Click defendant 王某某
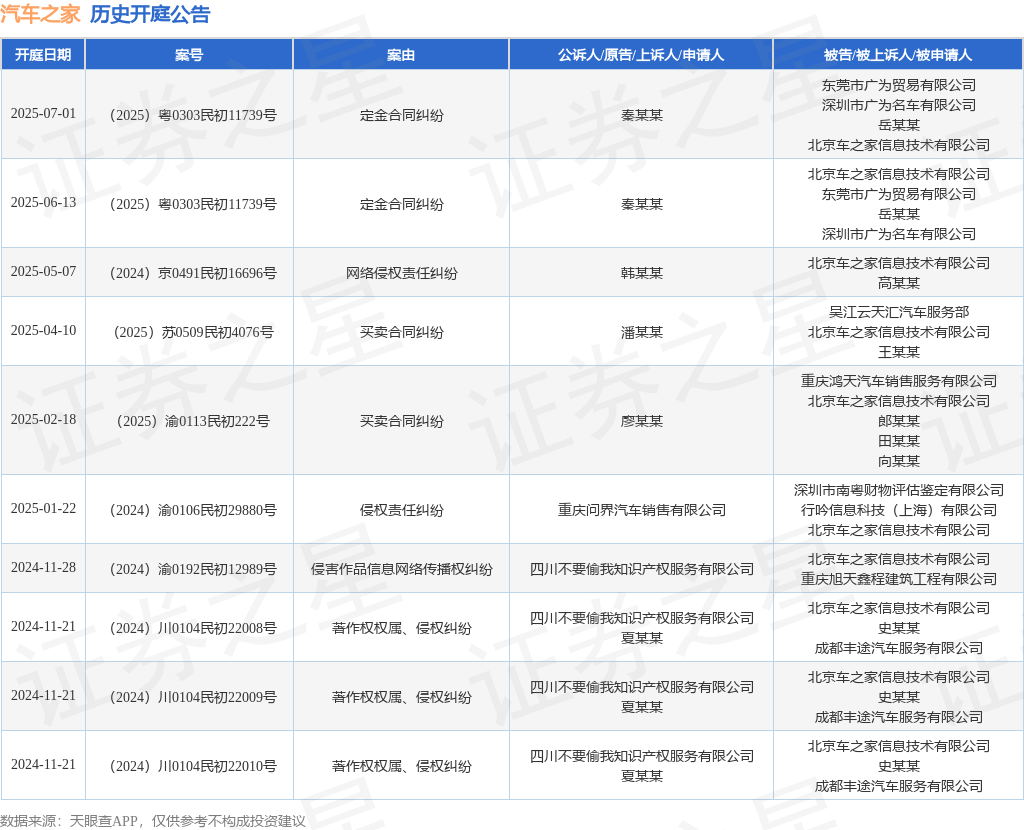This screenshot has height=830, width=1024. click(899, 352)
